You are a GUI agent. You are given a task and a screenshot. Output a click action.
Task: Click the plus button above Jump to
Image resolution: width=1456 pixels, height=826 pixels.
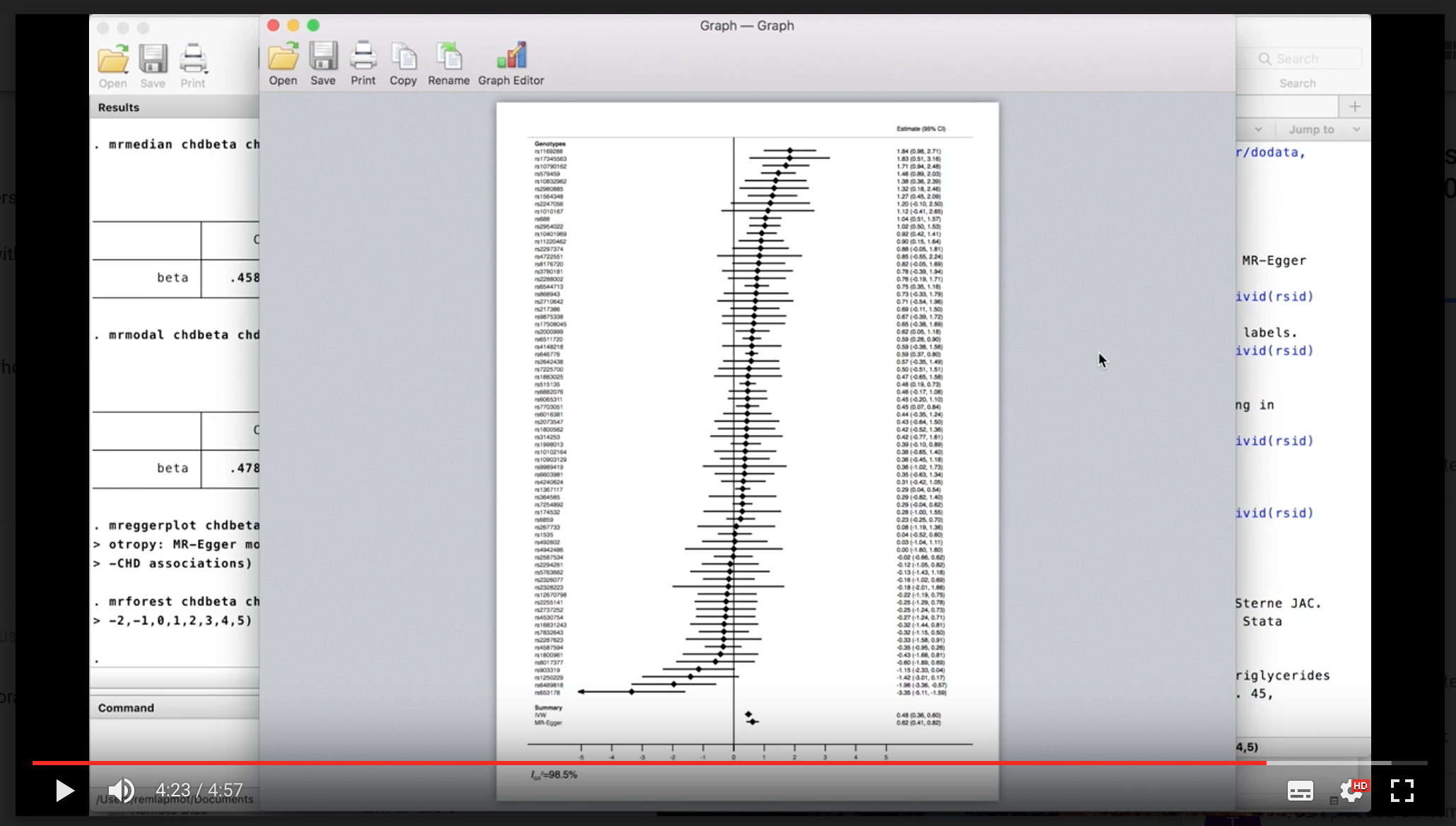pyautogui.click(x=1354, y=107)
